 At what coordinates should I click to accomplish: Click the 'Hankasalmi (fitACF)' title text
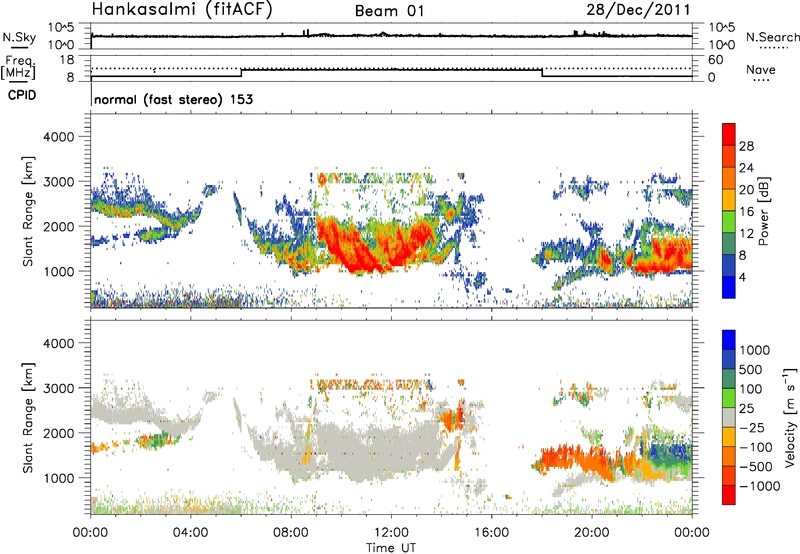182,9
